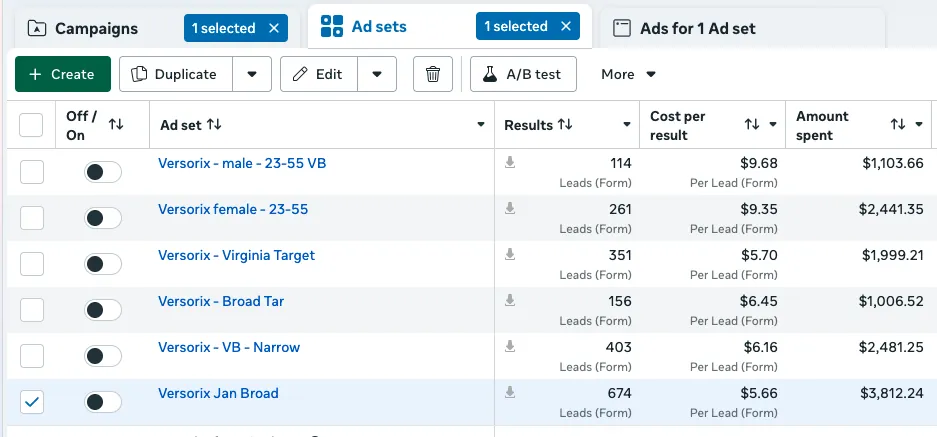Click the A/B test button
This screenshot has height=437, width=937.
point(523,74)
